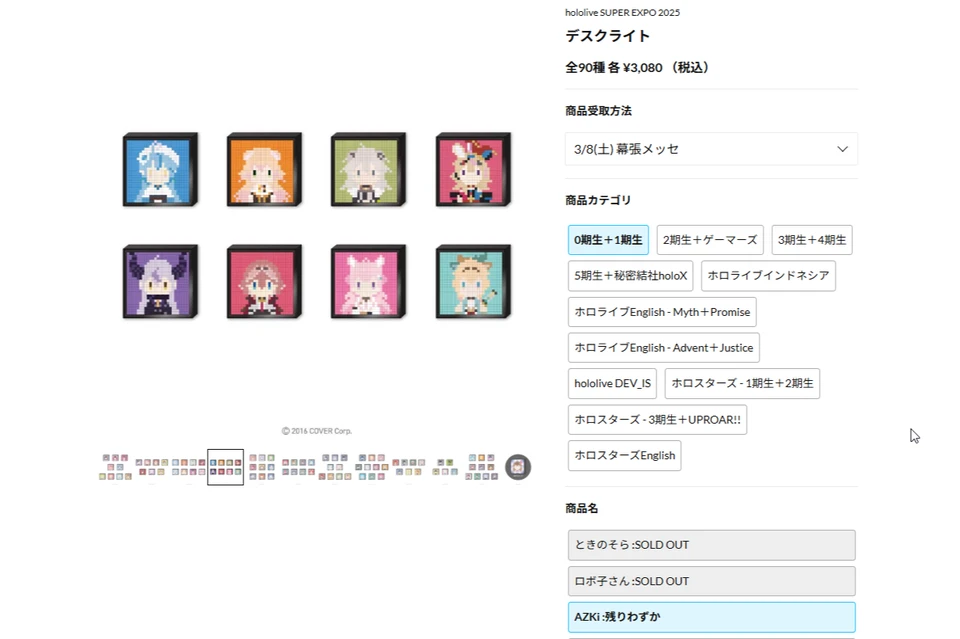Choose ホロスターズEnglish category button
Image resolution: width=960 pixels, height=639 pixels.
coord(624,455)
